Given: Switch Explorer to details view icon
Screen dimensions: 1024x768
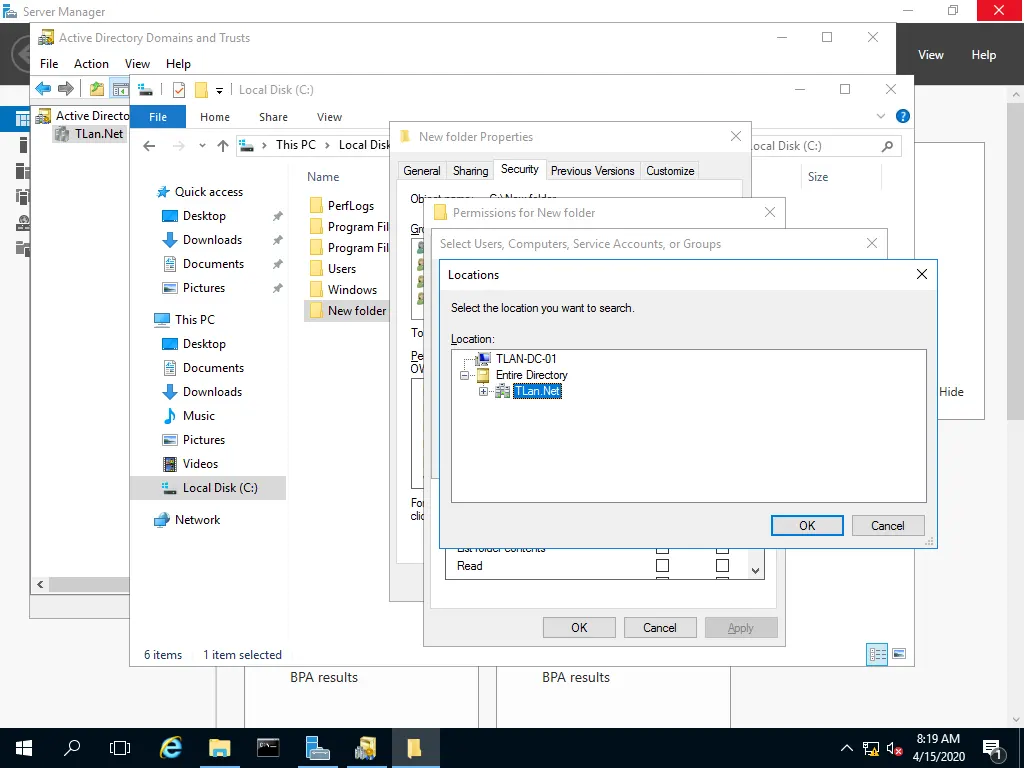Looking at the screenshot, I should [877, 654].
